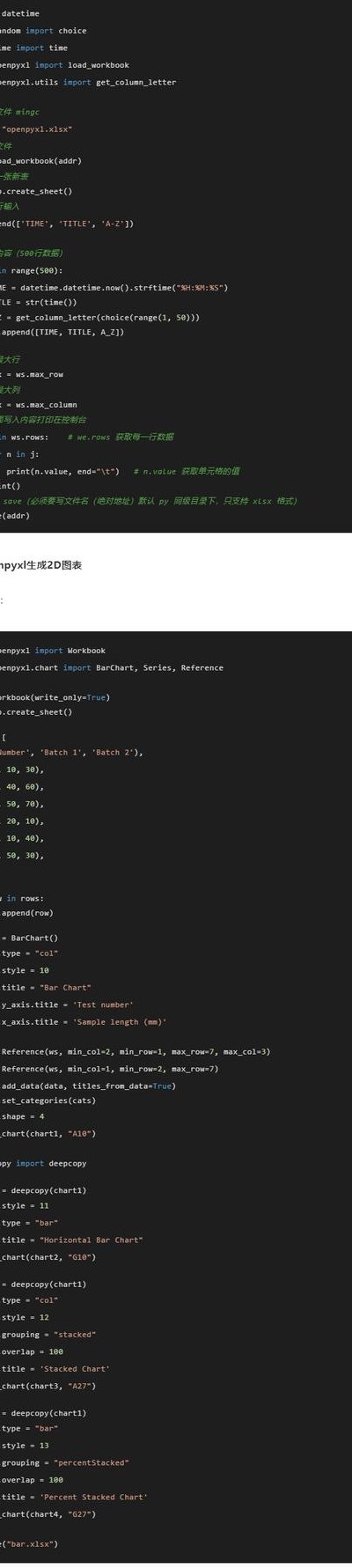Click the ws.max_column assignment line
The width and height of the screenshot is (352, 1568).
point(39,405)
